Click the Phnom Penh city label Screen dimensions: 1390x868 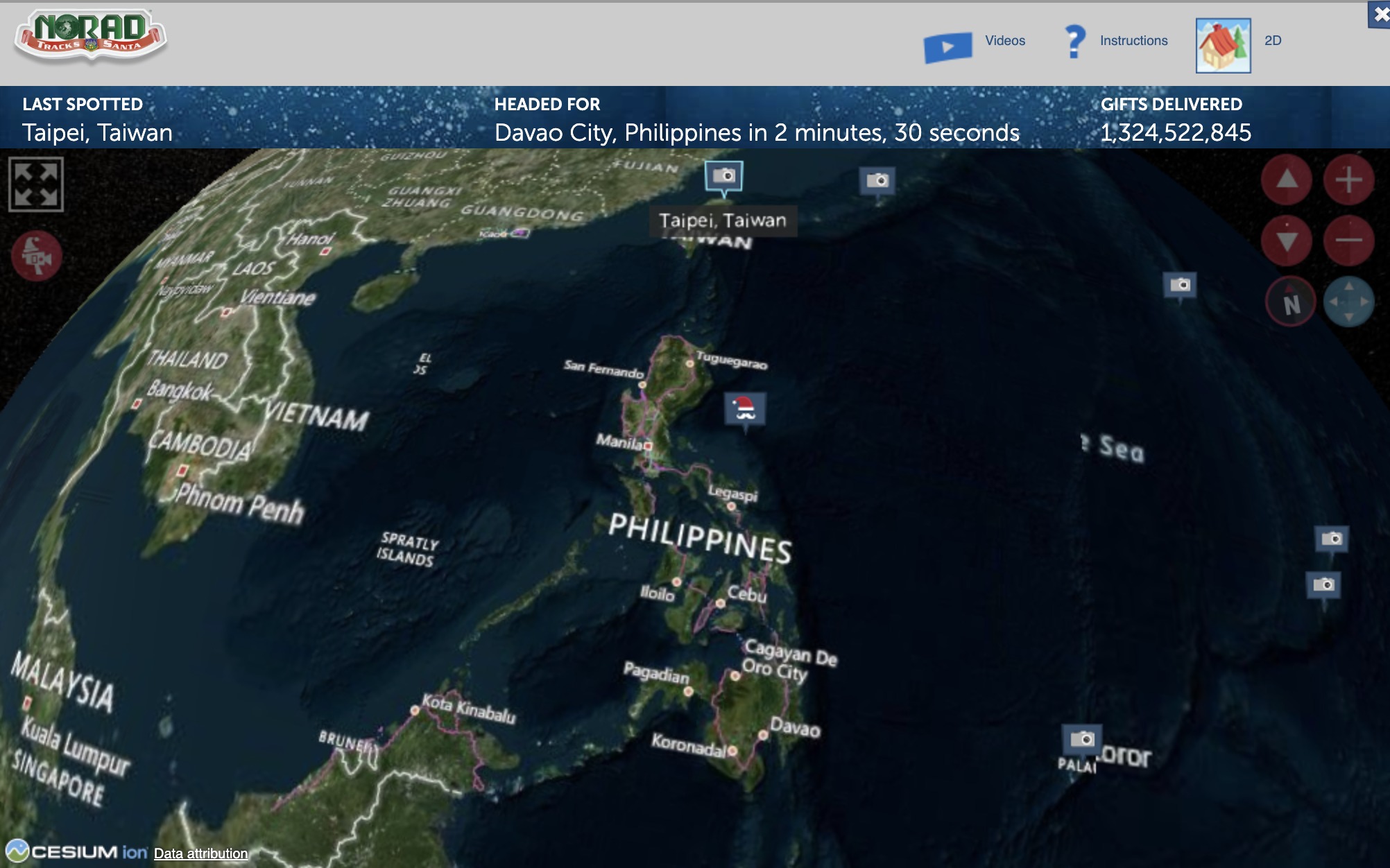239,504
